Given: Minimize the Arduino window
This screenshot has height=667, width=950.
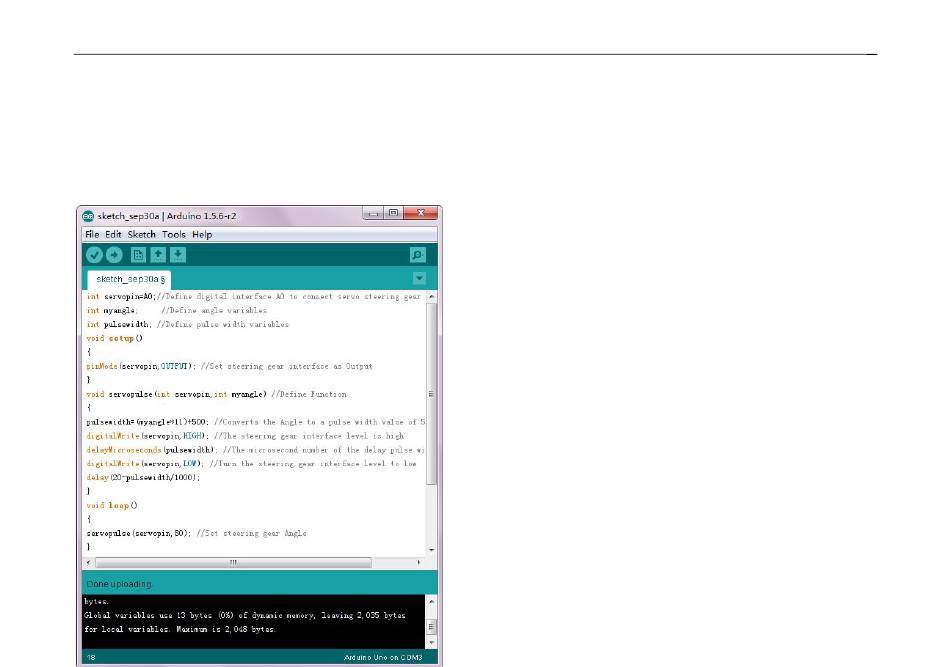Looking at the screenshot, I should coord(373,213).
